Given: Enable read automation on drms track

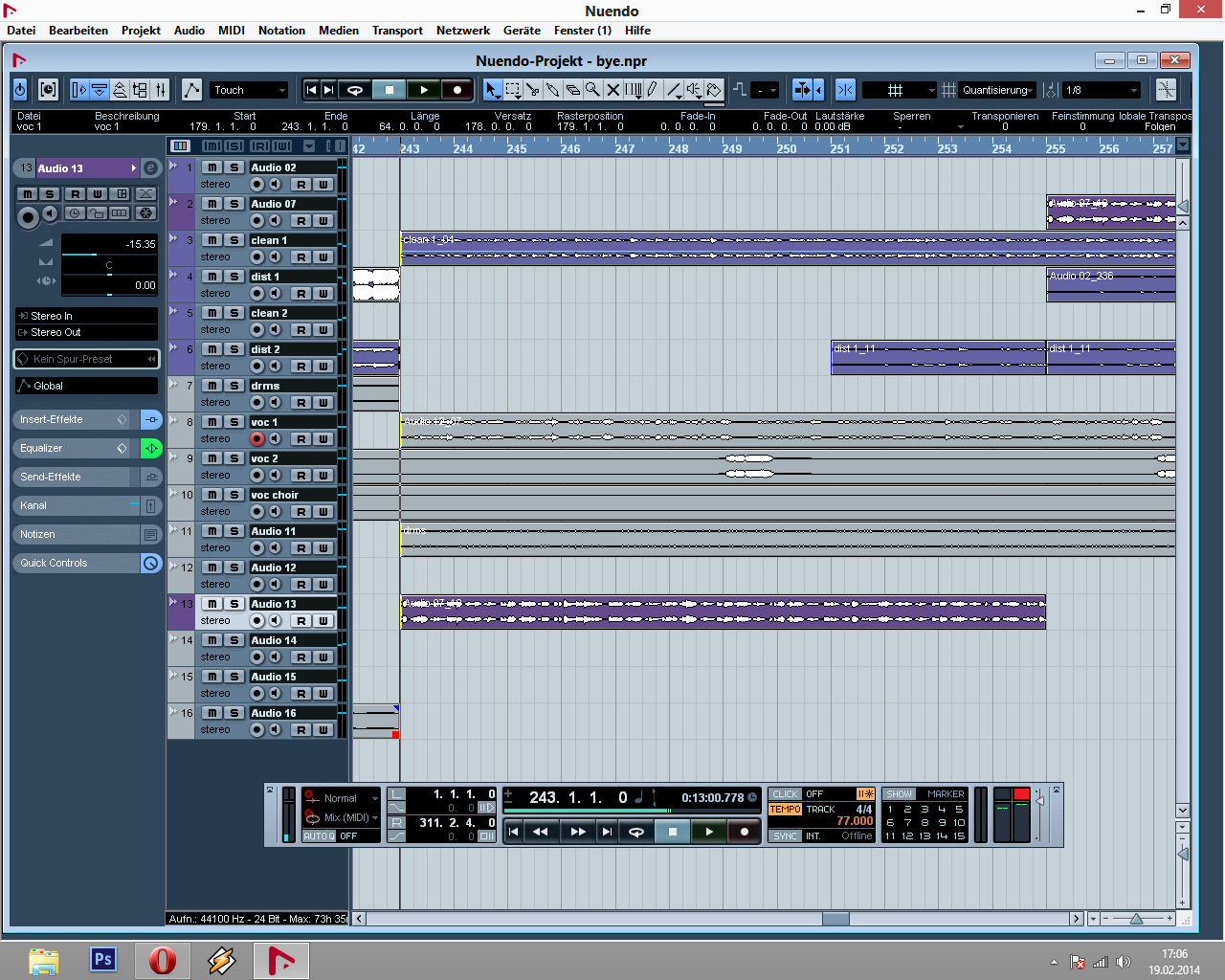Looking at the screenshot, I should (x=301, y=403).
